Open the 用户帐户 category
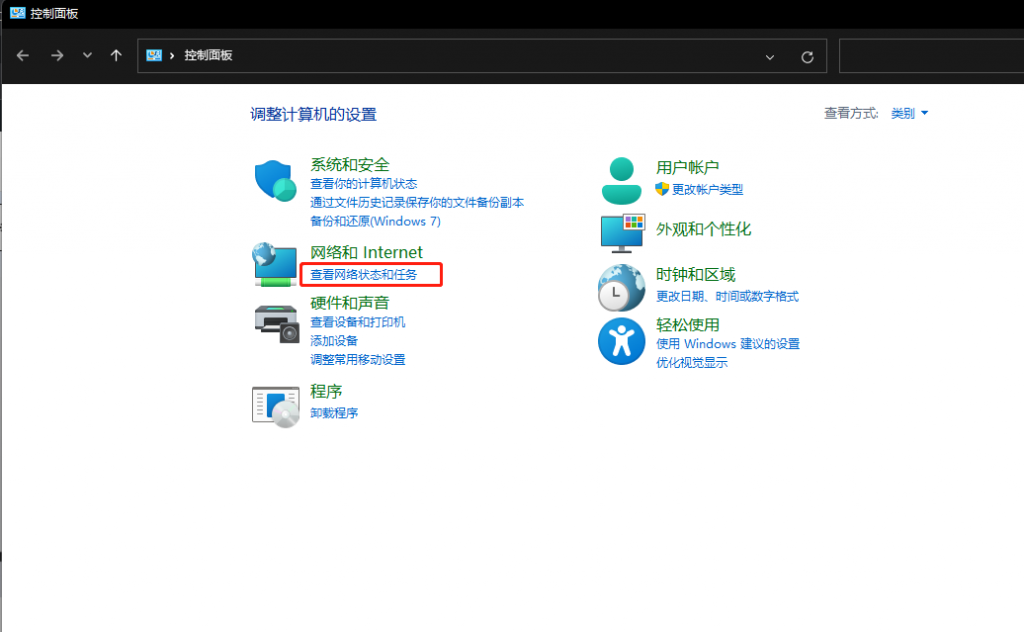This screenshot has height=632, width=1024. tap(687, 168)
